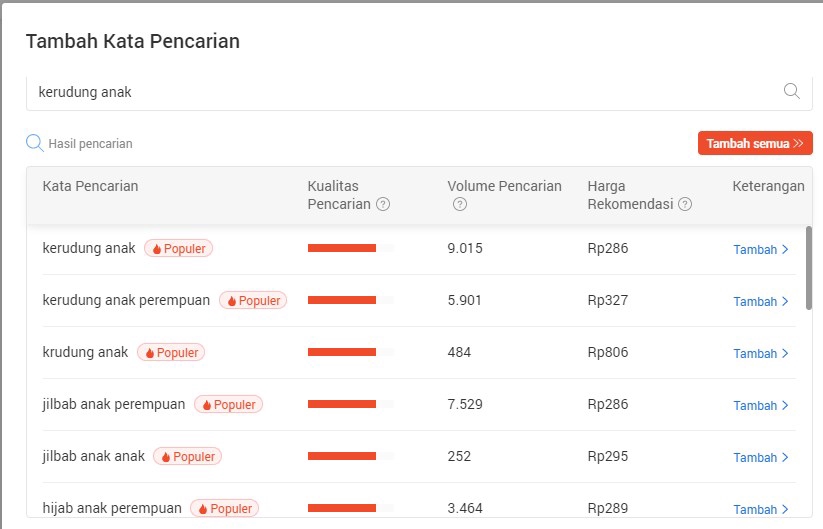
Task: Click Tambah for hijab anak perempuan
Action: (x=761, y=509)
